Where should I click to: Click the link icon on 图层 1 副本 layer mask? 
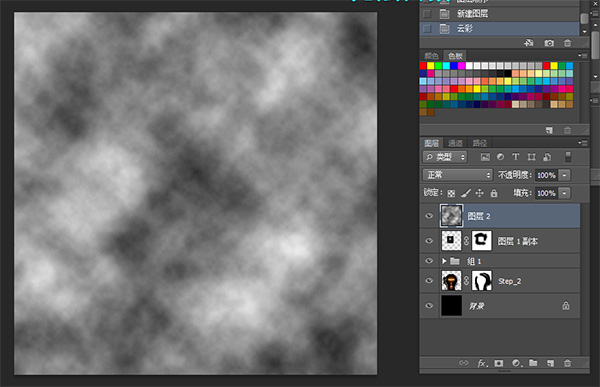[466, 241]
